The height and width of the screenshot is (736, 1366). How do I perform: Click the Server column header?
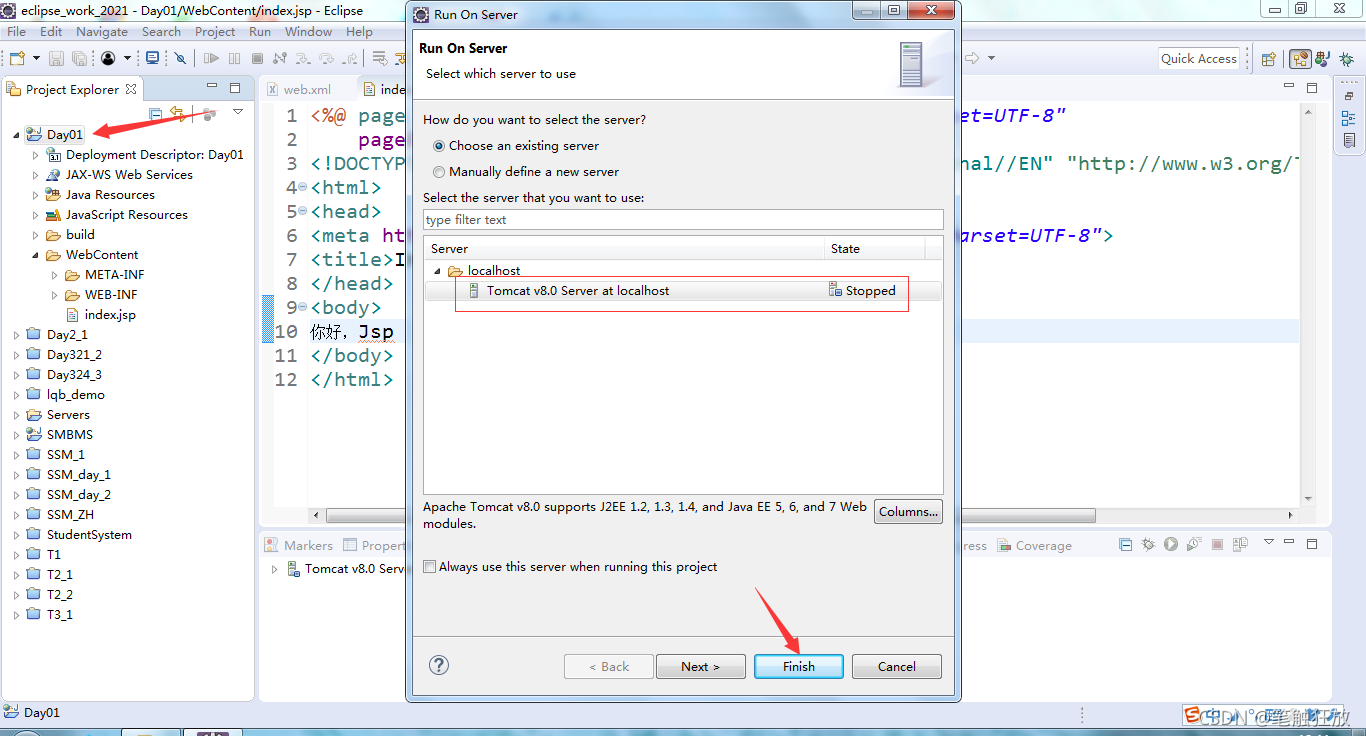(626, 249)
